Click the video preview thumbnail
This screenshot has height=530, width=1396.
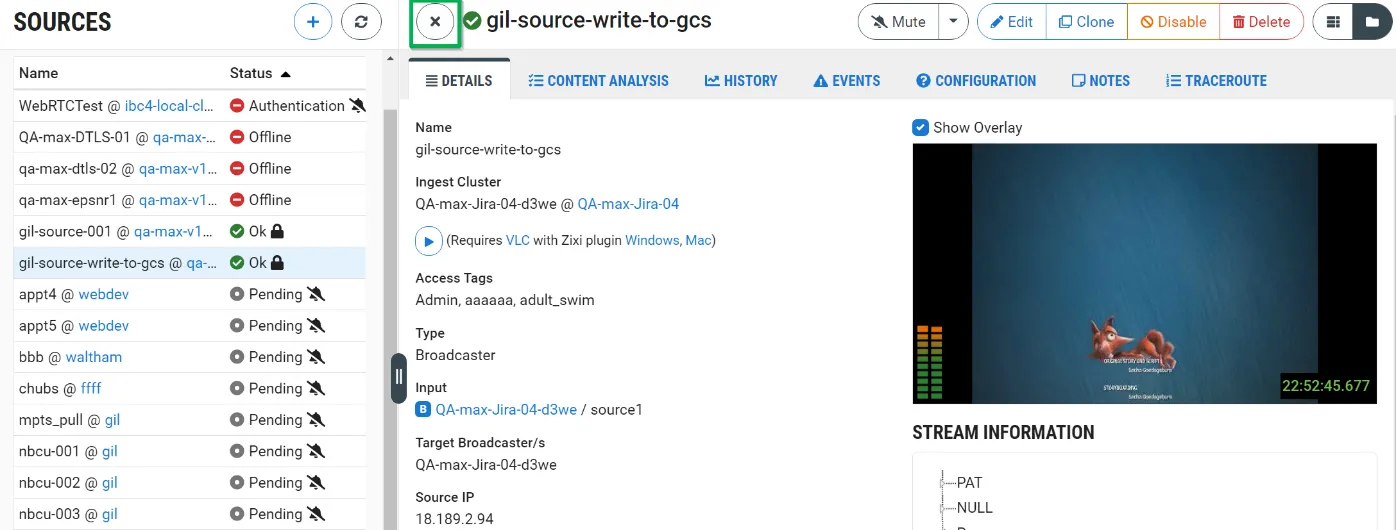[1145, 273]
